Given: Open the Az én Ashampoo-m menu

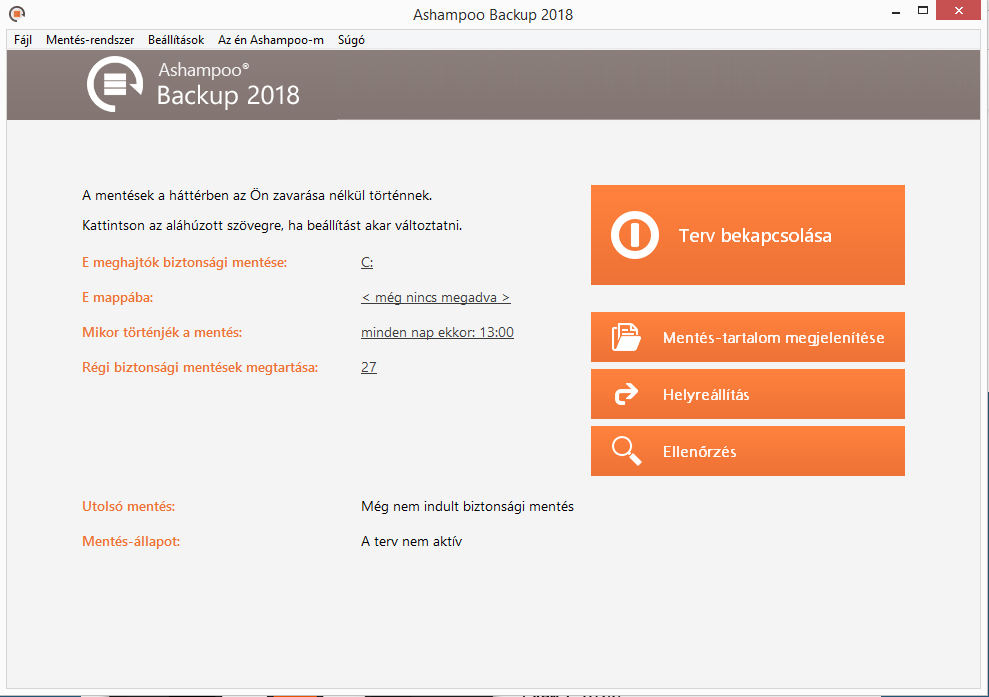Looking at the screenshot, I should pyautogui.click(x=271, y=40).
